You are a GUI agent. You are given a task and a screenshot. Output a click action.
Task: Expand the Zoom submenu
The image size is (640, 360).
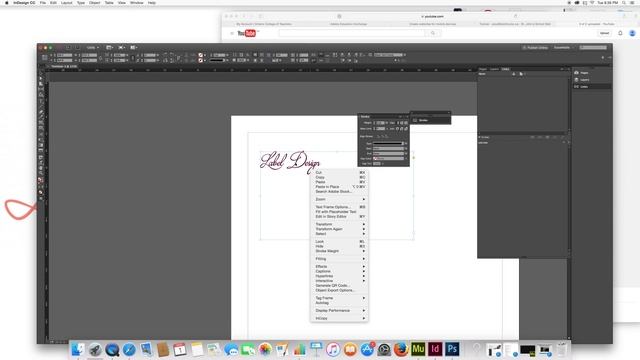340,199
